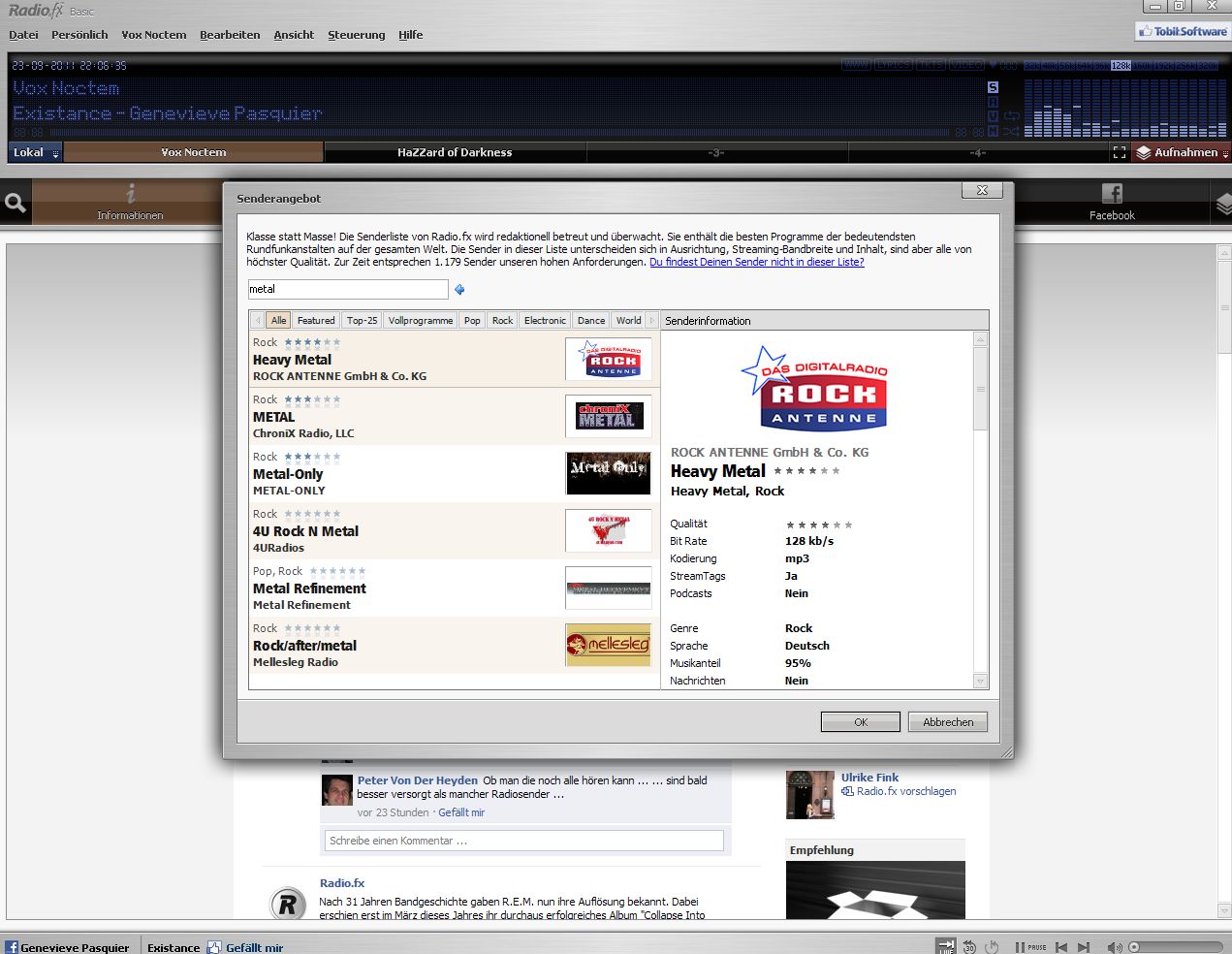
Task: Click the Mellesleg Radio station logo thumbnail
Action: pos(608,645)
